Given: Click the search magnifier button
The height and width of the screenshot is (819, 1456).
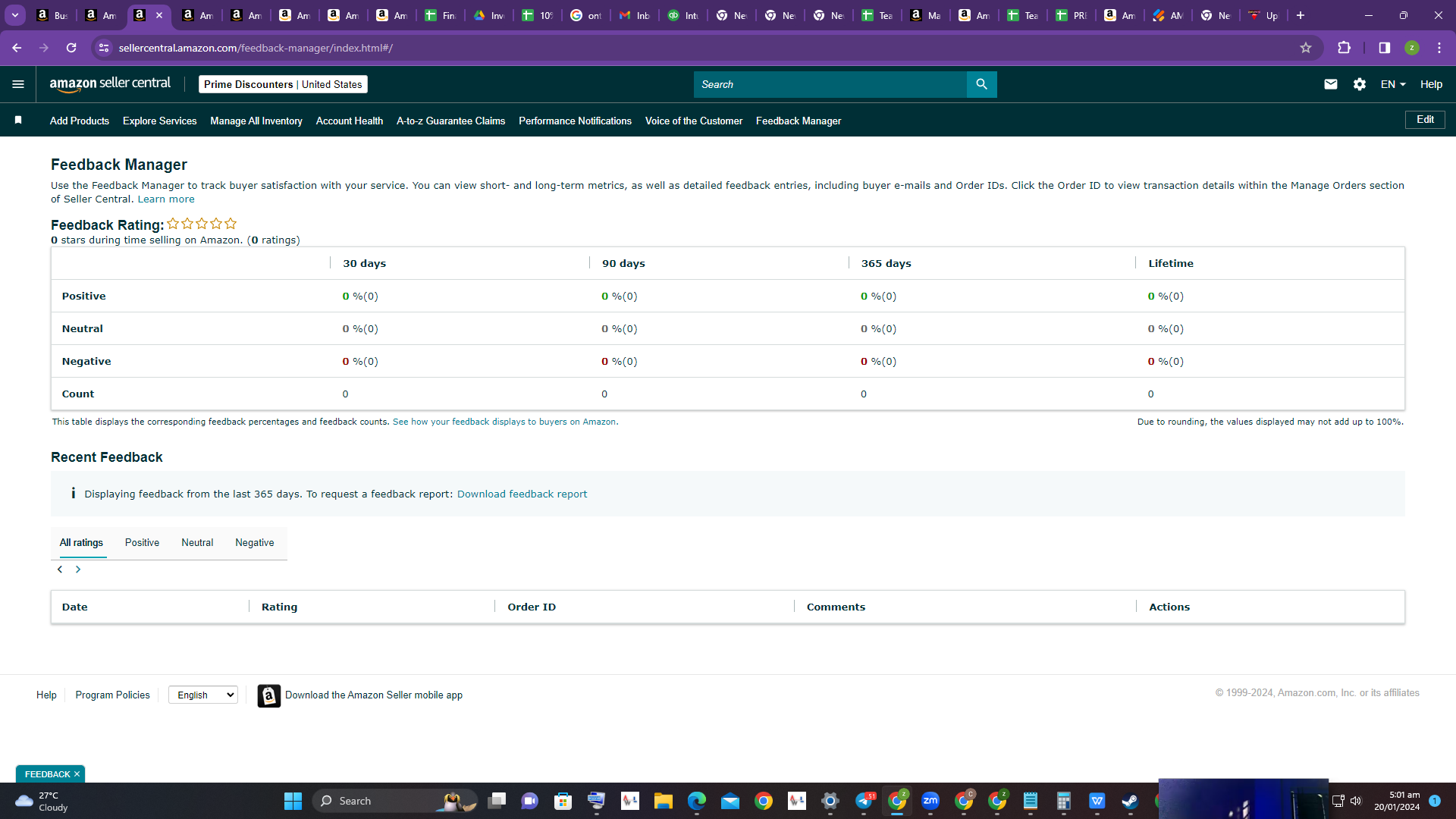Looking at the screenshot, I should 981,84.
